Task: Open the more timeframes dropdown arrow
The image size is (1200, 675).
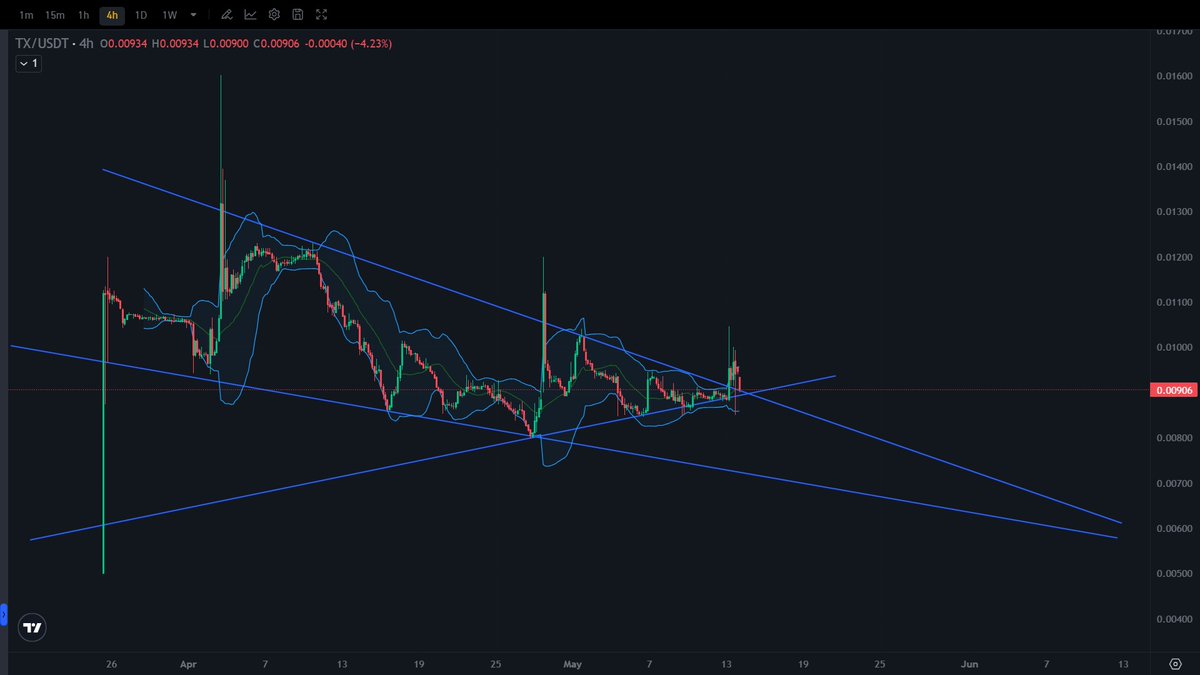Action: coord(194,15)
